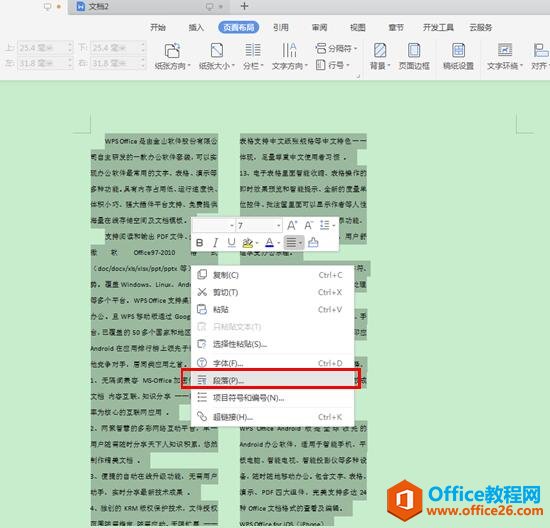Screen dimensions: 550x528
Task: Open the 行号 line numbers menu
Action: pyautogui.click(x=333, y=65)
